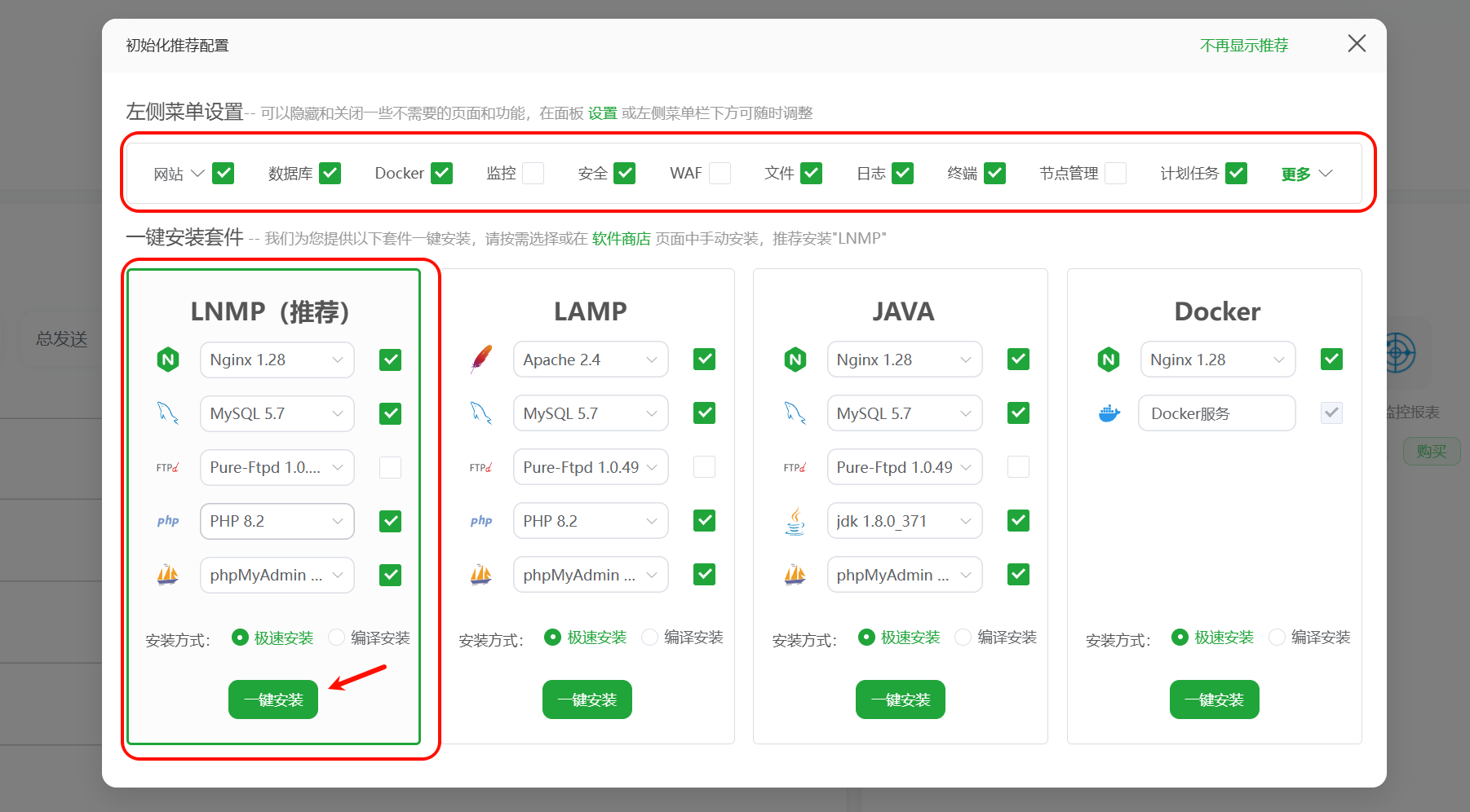Enable the 监控 menu checkbox
1470x812 pixels.
(533, 173)
